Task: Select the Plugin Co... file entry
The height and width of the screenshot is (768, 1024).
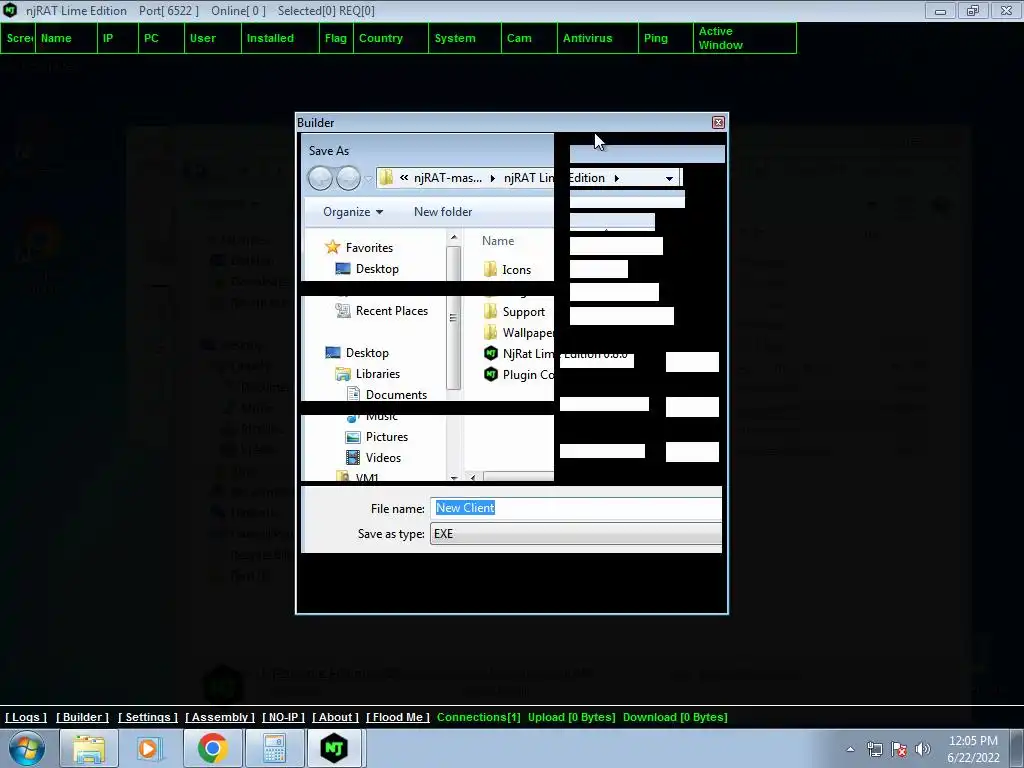Action: click(519, 374)
